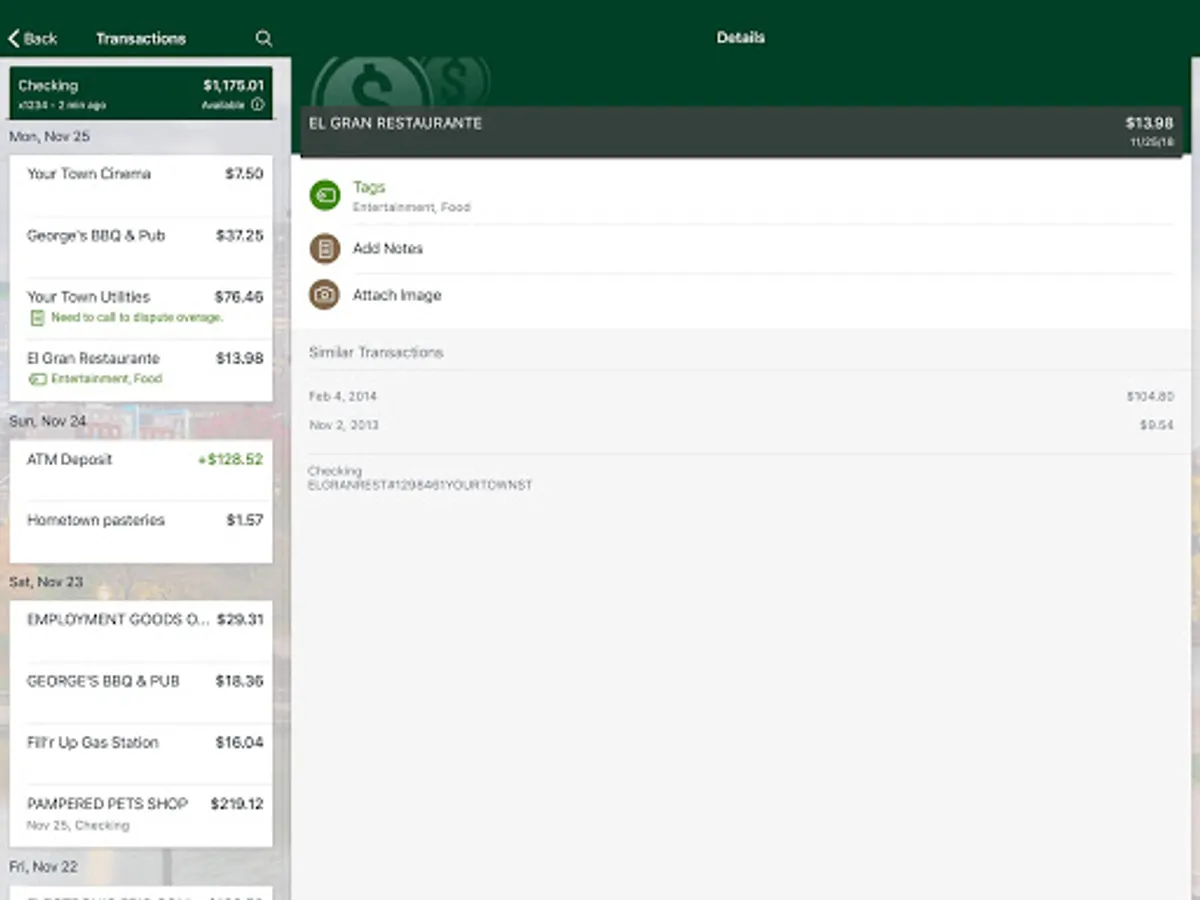The width and height of the screenshot is (1200, 900).
Task: Go back using the Back chevron
Action: 33,38
